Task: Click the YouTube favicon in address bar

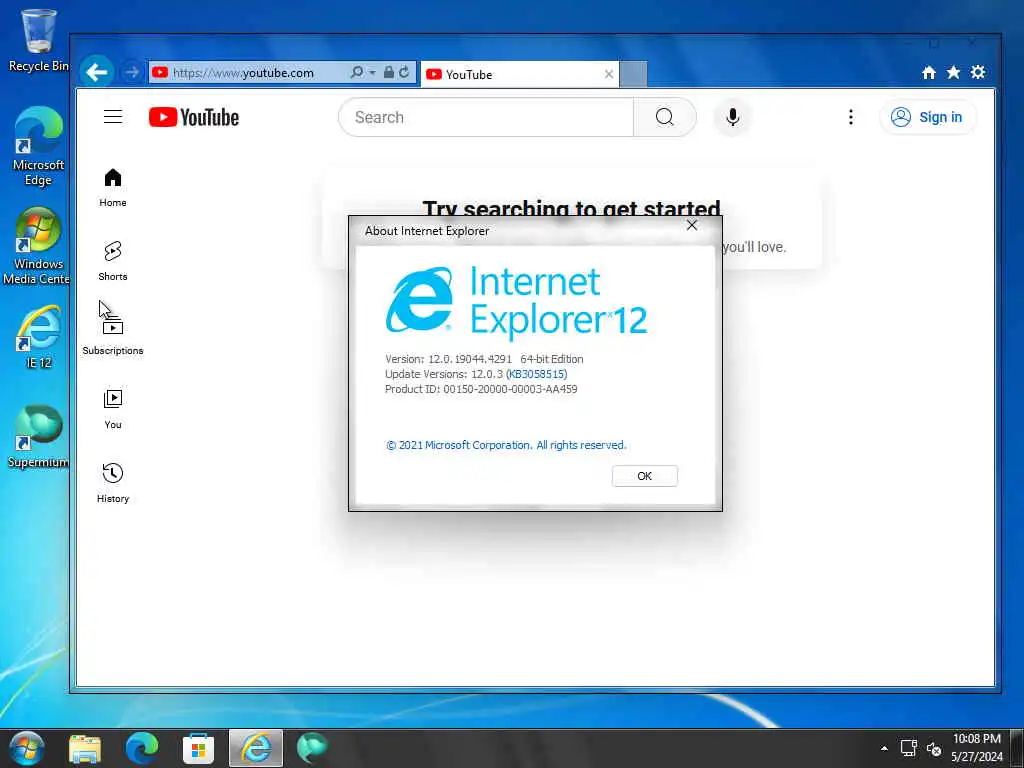Action: tap(160, 72)
